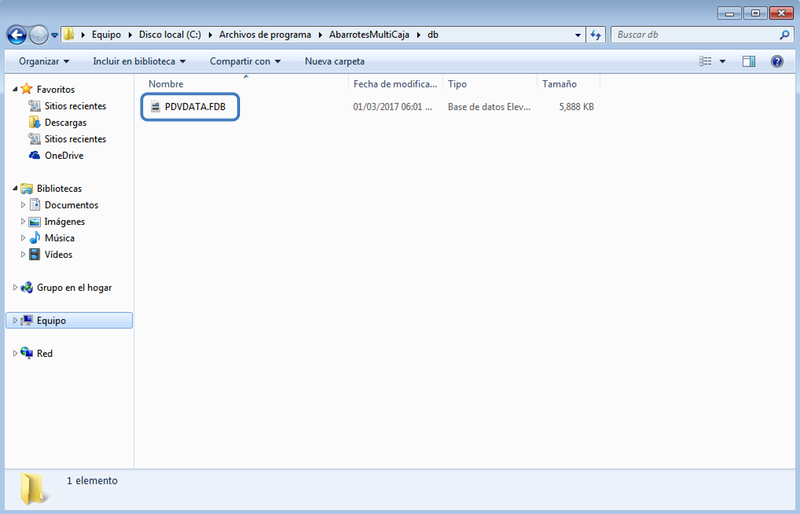Click the 5,888 KB size cell

tap(577, 107)
